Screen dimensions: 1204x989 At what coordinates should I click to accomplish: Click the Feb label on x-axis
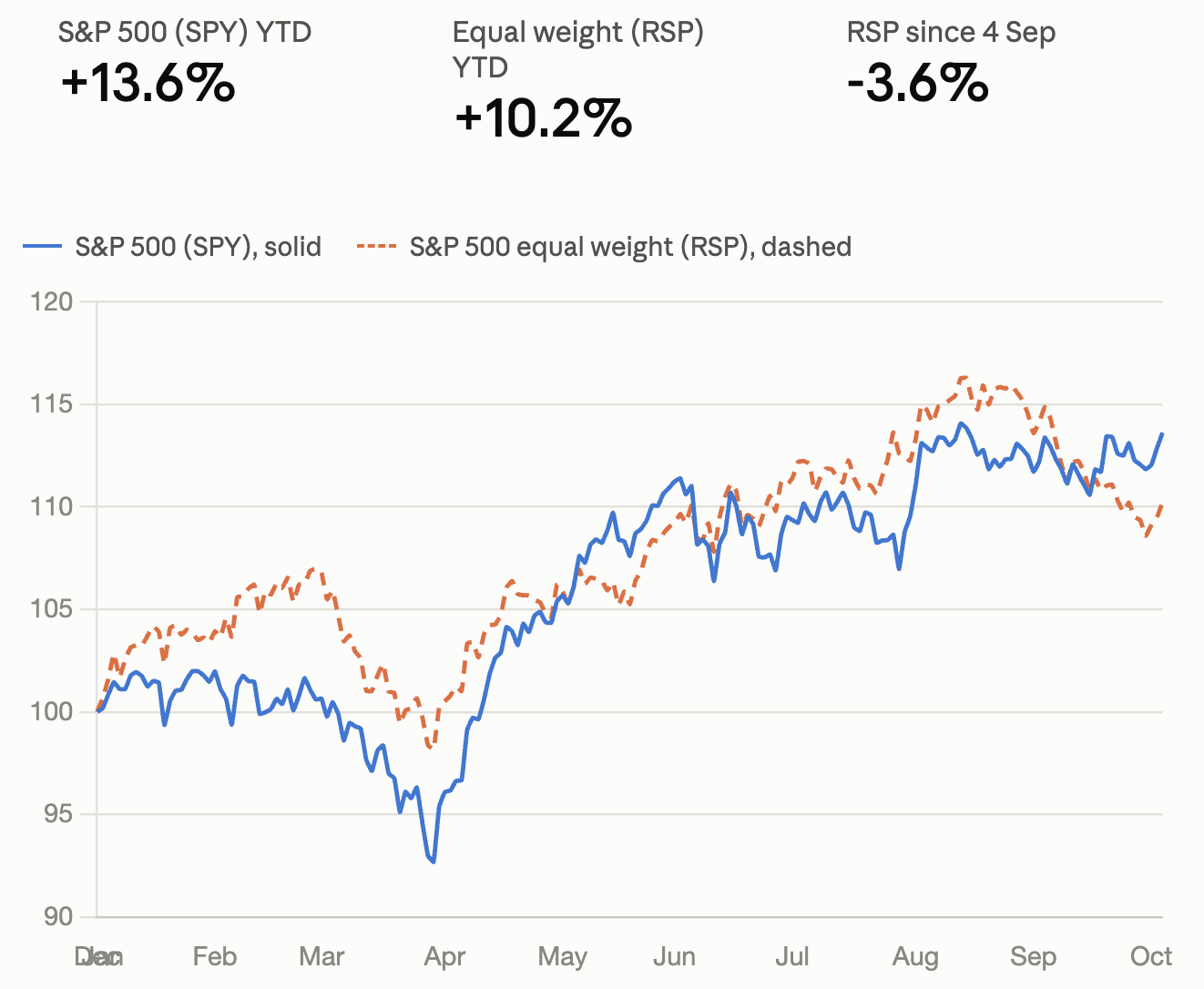pyautogui.click(x=215, y=956)
